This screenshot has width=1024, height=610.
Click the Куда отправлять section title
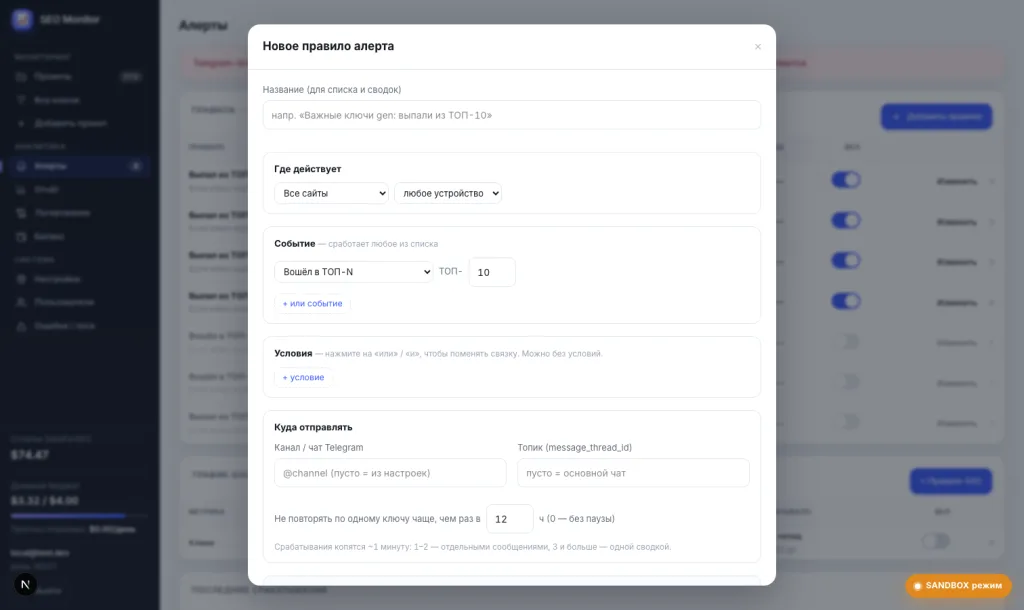click(313, 427)
